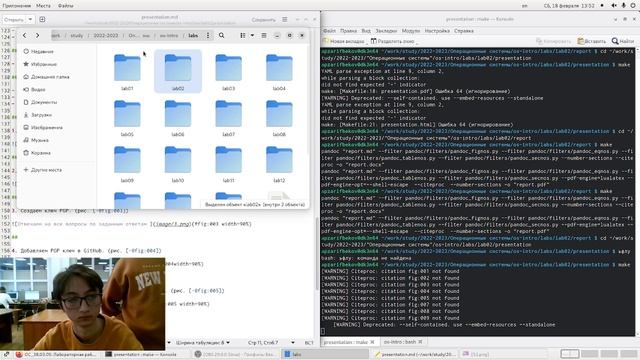Image resolution: width=640 pixels, height=360 pixels.
Task: Expand the Открыть dropdown arrow
Action: [x=30, y=19]
